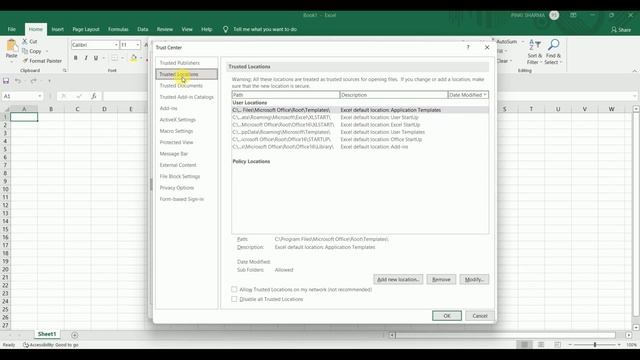Select Protected View category
The height and width of the screenshot is (360, 640).
tap(176, 142)
